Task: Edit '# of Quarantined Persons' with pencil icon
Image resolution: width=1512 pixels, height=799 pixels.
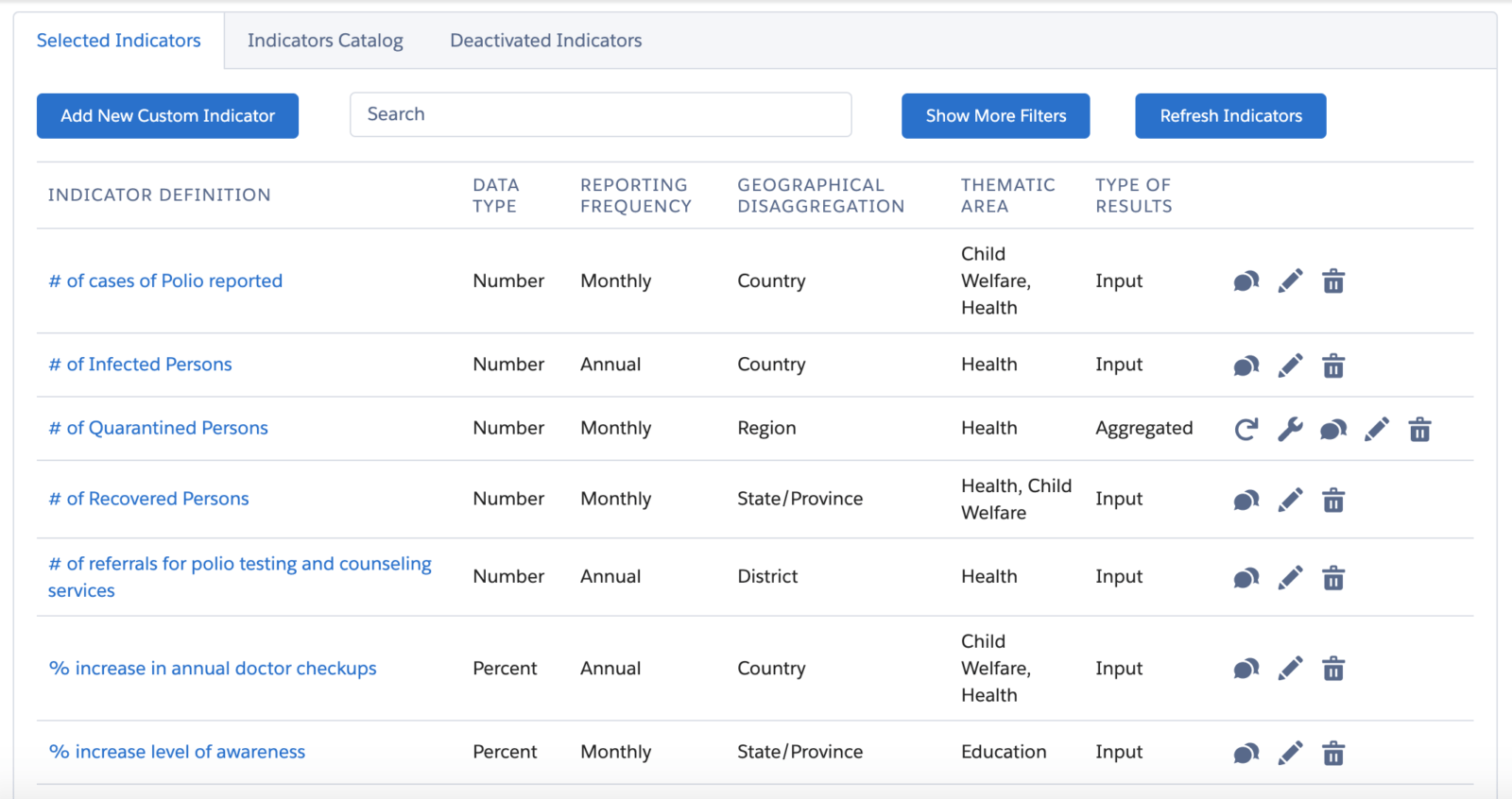Action: (x=1377, y=430)
